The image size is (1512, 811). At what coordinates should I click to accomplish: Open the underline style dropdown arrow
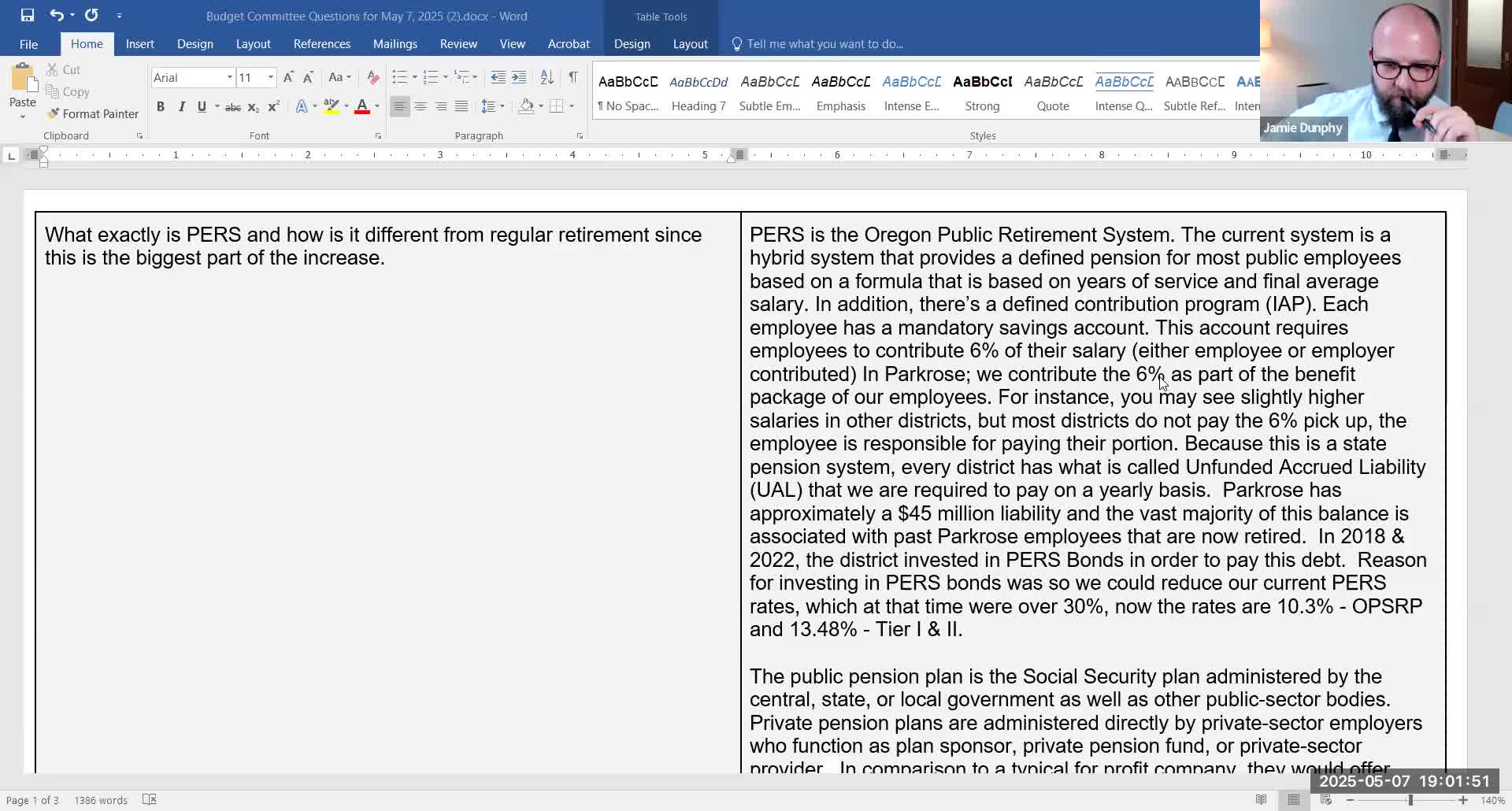217,106
